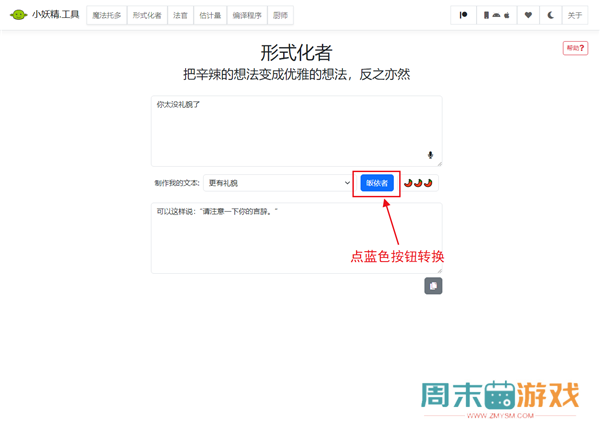This screenshot has width=600, height=425.
Task: Click the green goblin logo icon
Action: click(x=18, y=15)
